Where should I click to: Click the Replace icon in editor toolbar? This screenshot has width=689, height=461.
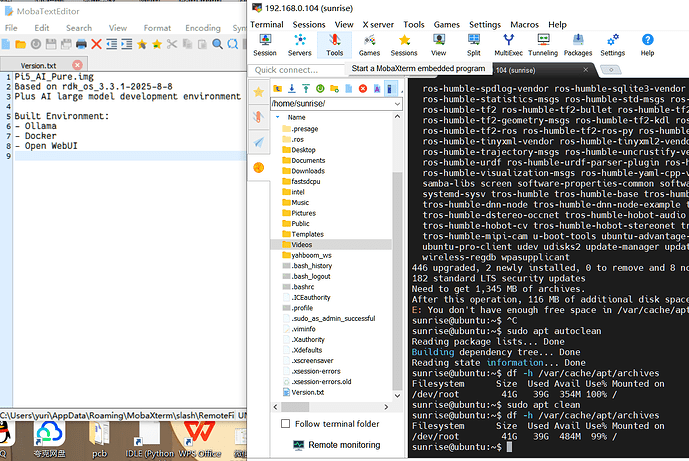point(232,44)
